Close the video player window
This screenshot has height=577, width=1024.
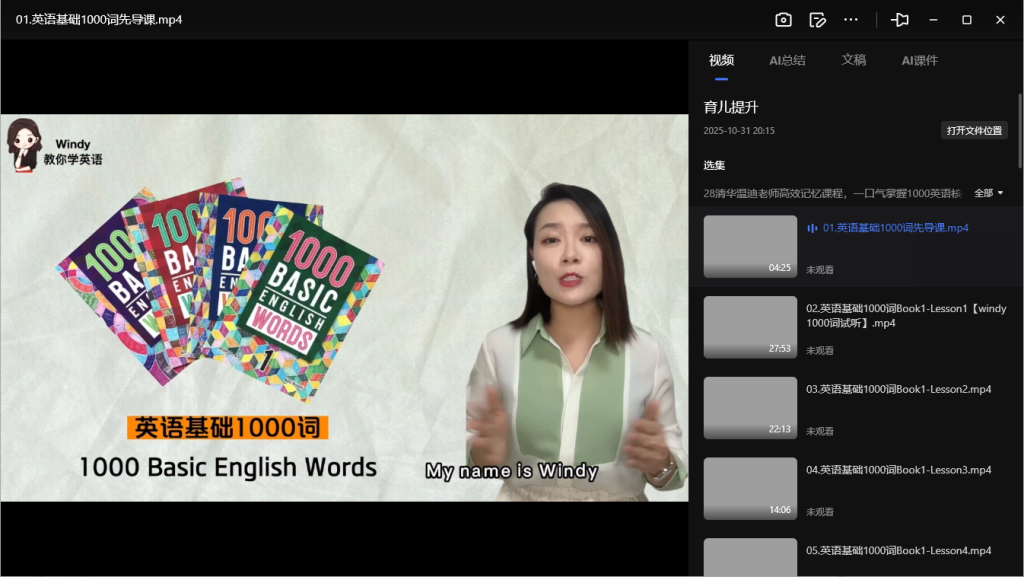1000,20
